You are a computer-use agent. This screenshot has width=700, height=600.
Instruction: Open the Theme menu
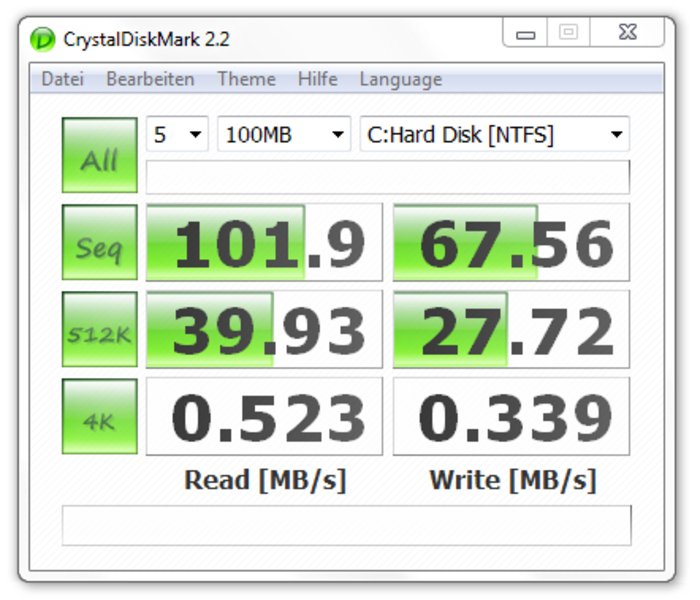point(246,79)
